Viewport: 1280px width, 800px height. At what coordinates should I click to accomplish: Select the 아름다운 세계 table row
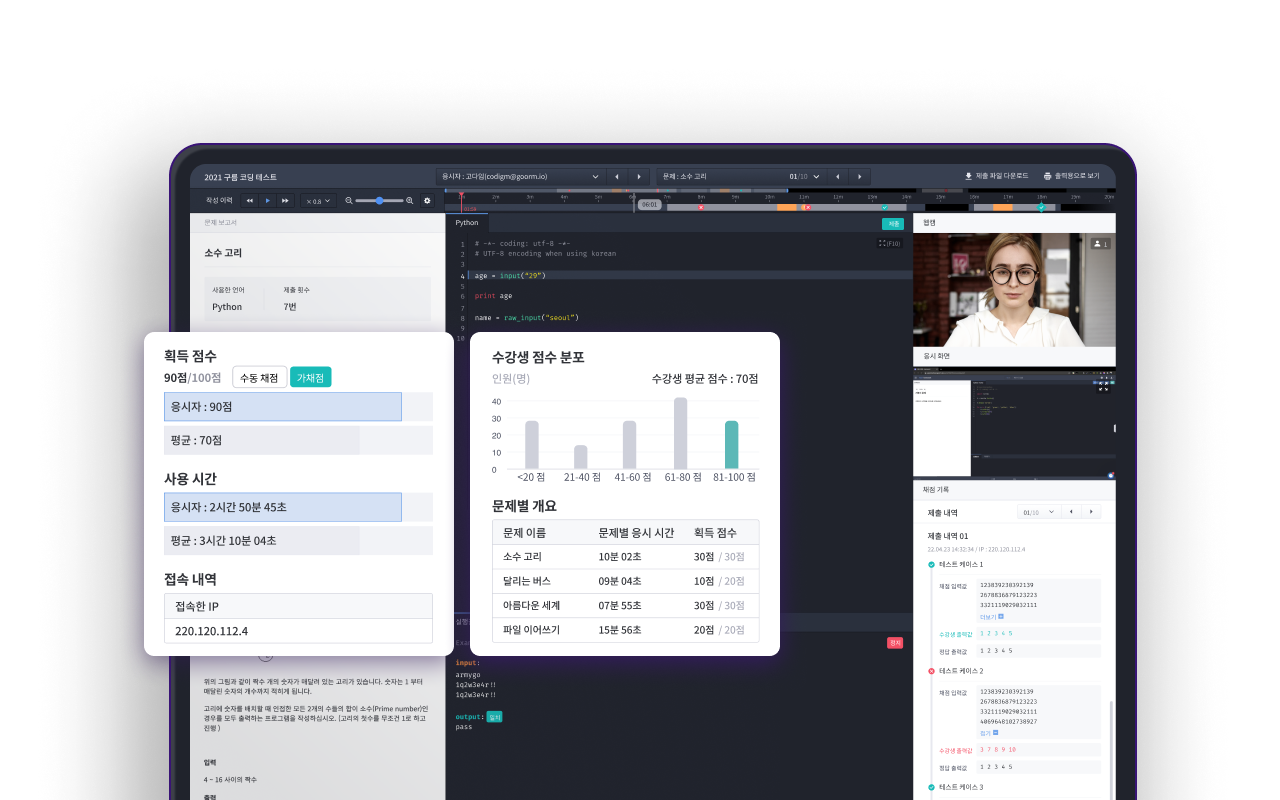tap(625, 605)
